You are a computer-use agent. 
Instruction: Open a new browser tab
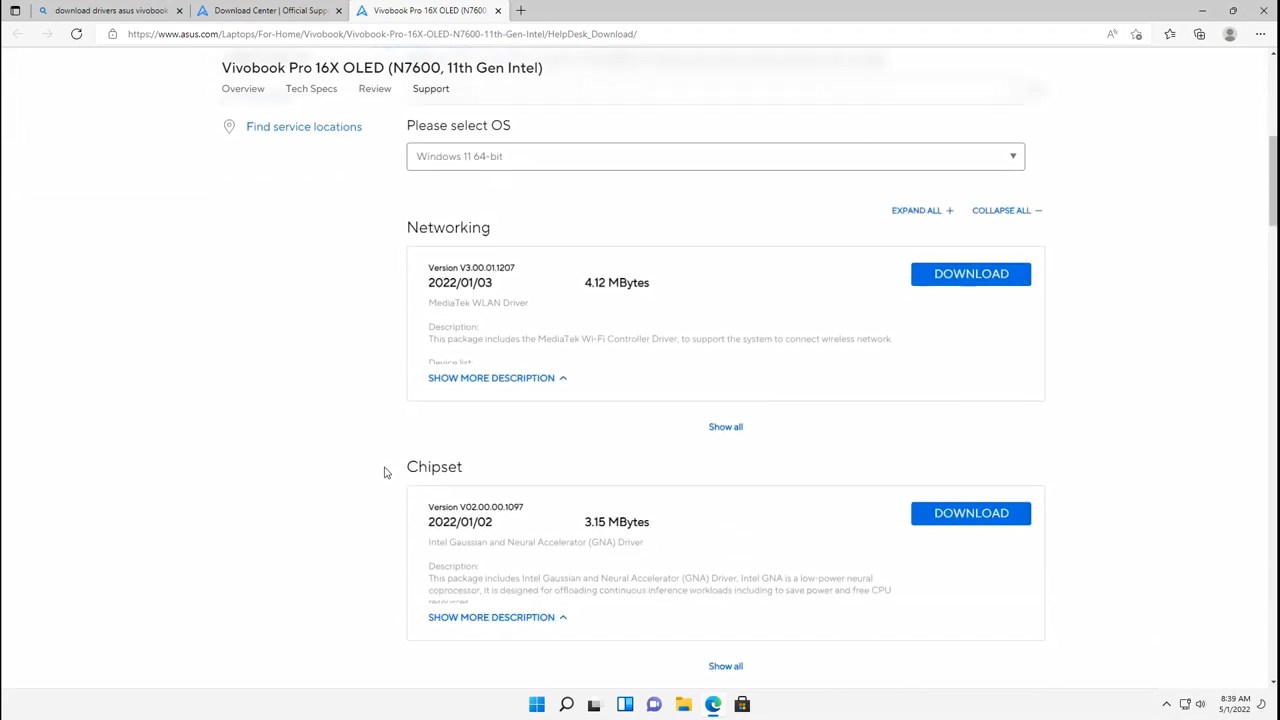[520, 11]
